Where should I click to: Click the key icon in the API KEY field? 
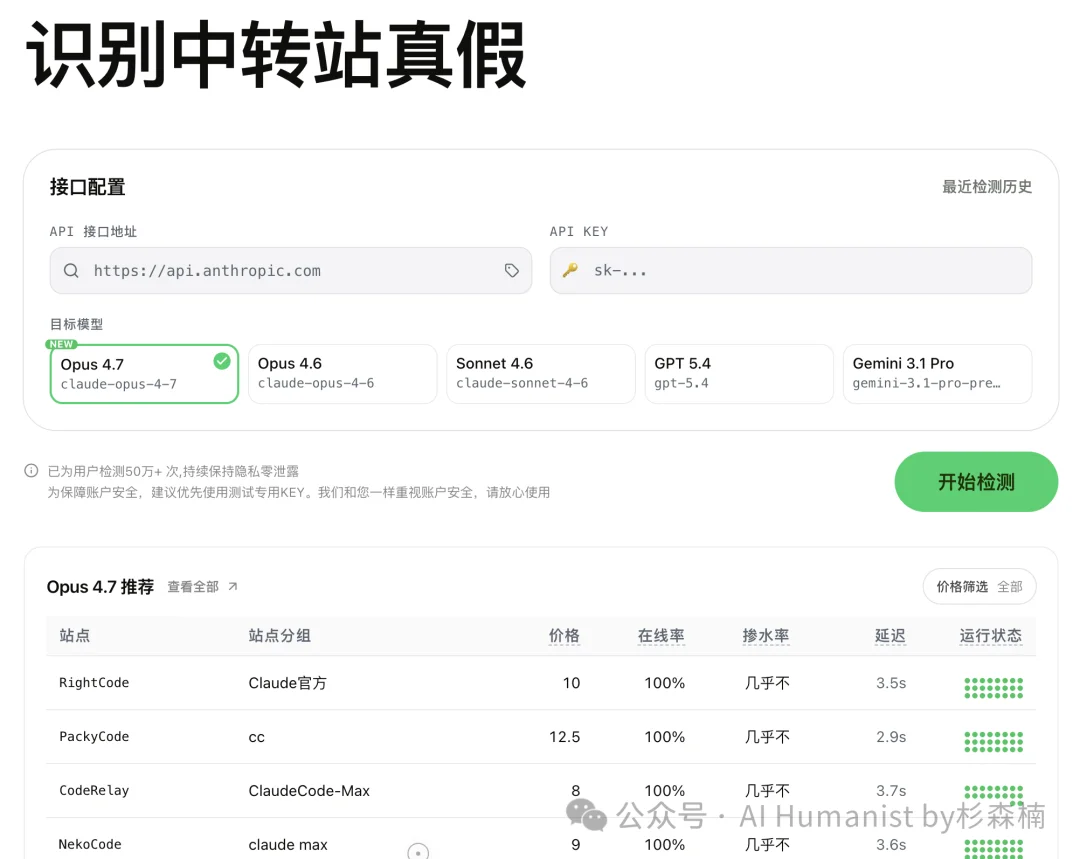click(x=569, y=270)
